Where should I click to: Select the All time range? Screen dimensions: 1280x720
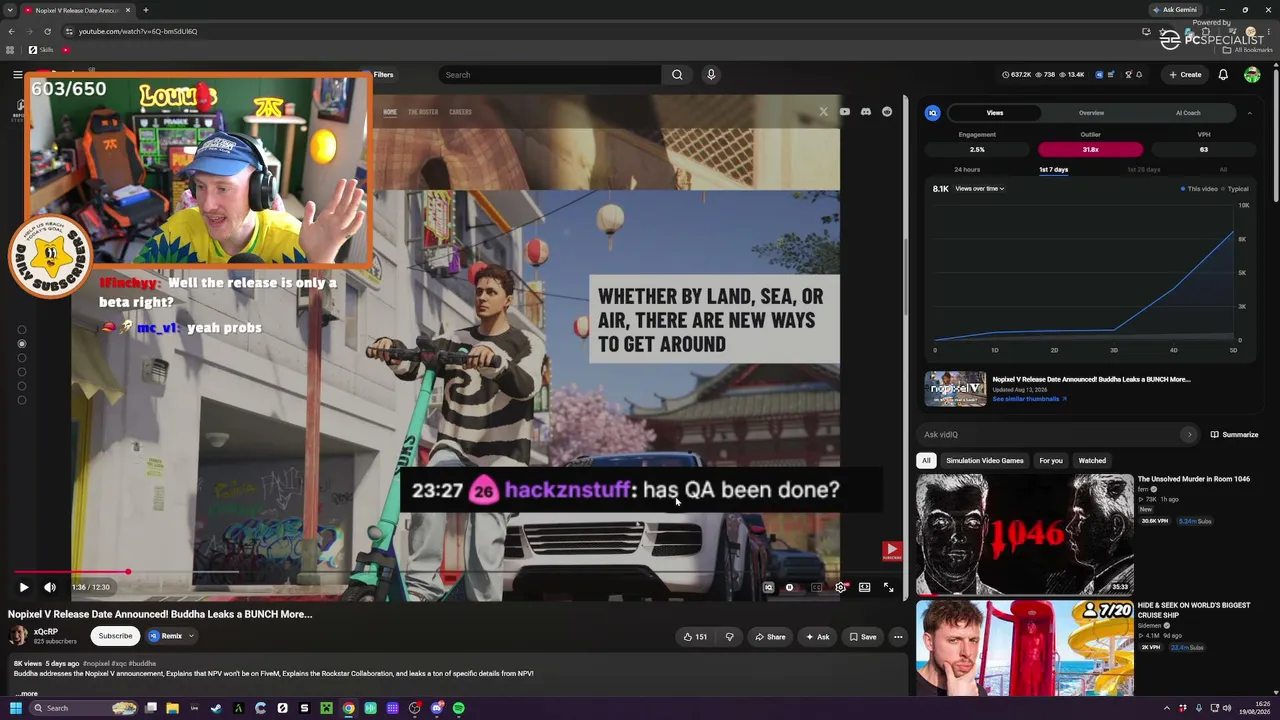click(1223, 170)
